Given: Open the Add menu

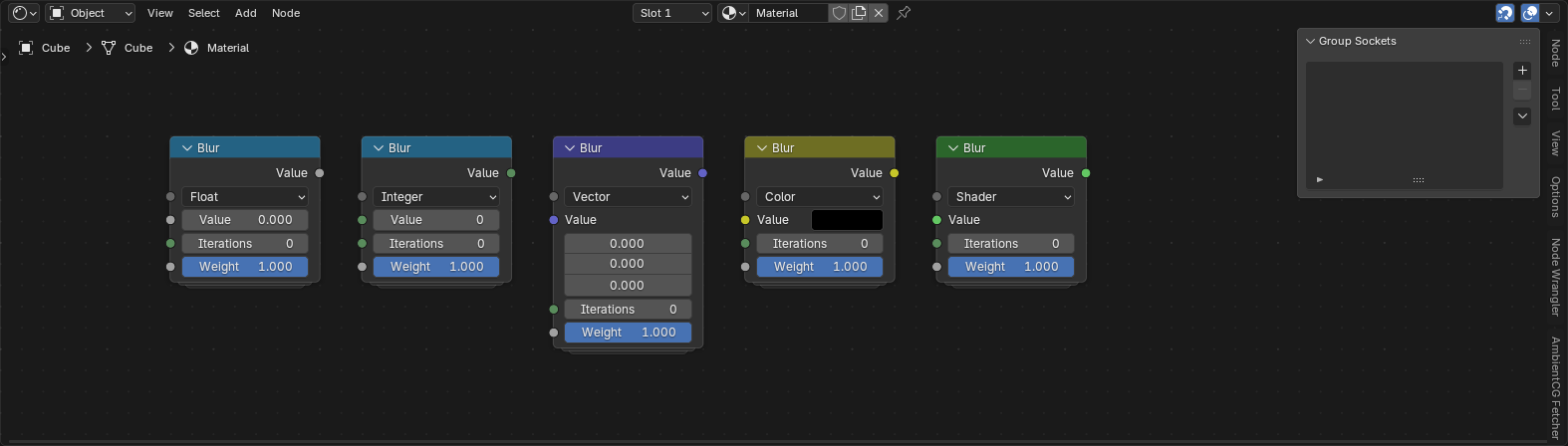Looking at the screenshot, I should [245, 13].
